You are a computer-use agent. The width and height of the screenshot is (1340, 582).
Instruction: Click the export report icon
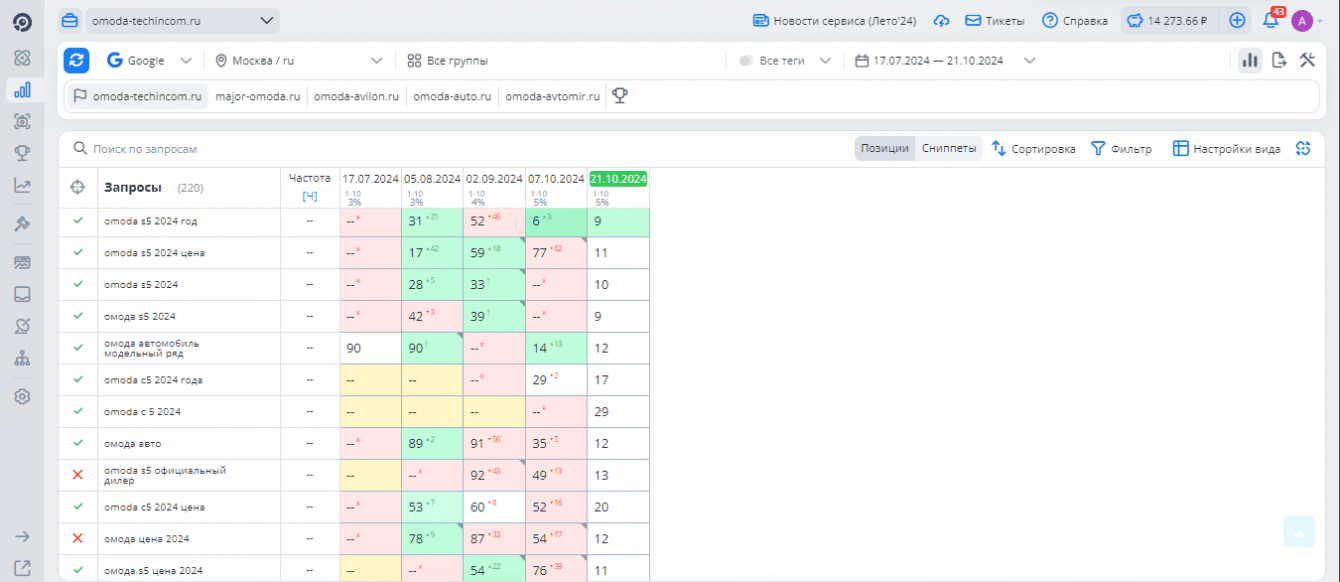[x=1279, y=60]
